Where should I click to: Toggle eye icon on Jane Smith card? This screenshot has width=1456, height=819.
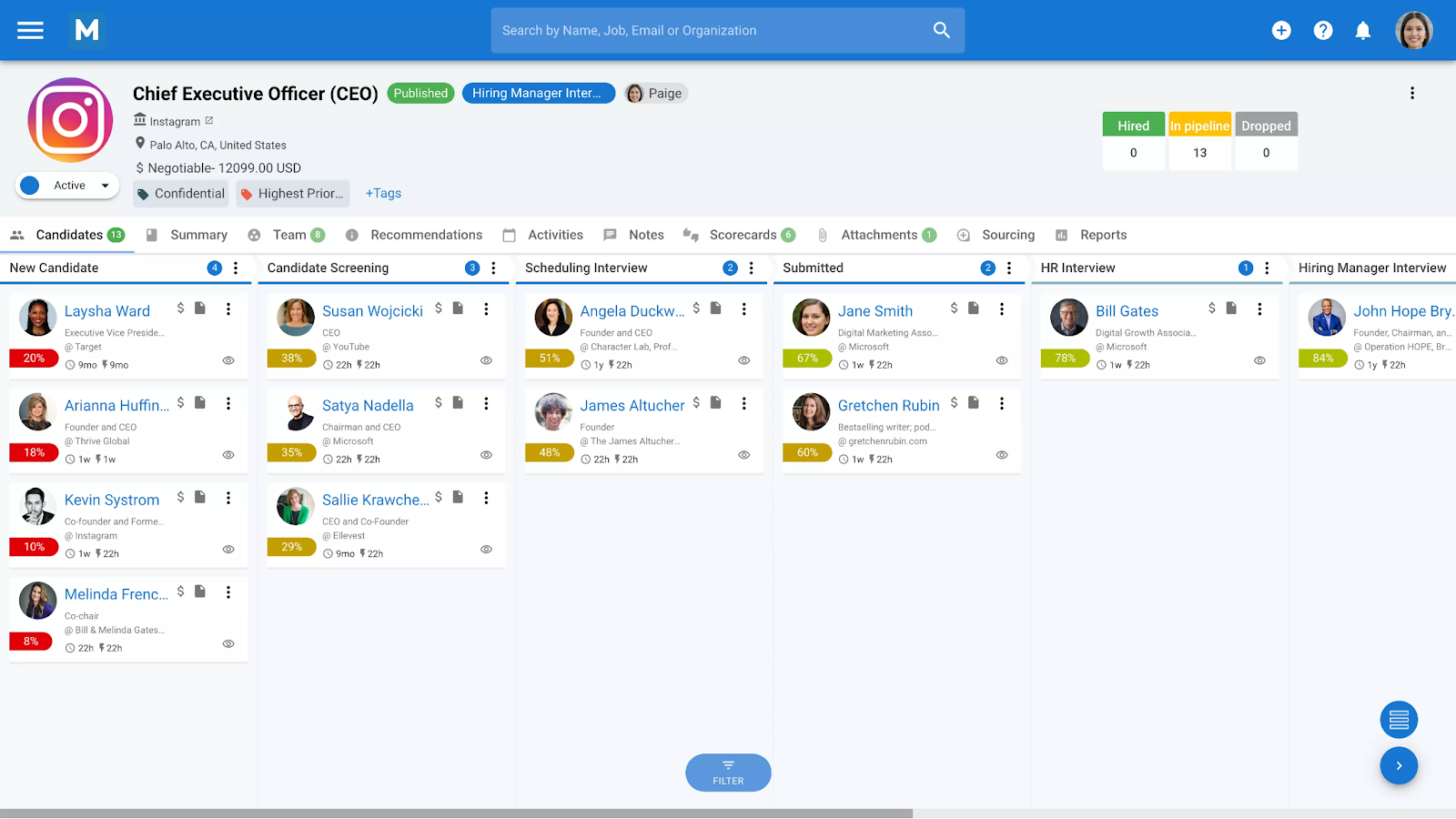1002,360
